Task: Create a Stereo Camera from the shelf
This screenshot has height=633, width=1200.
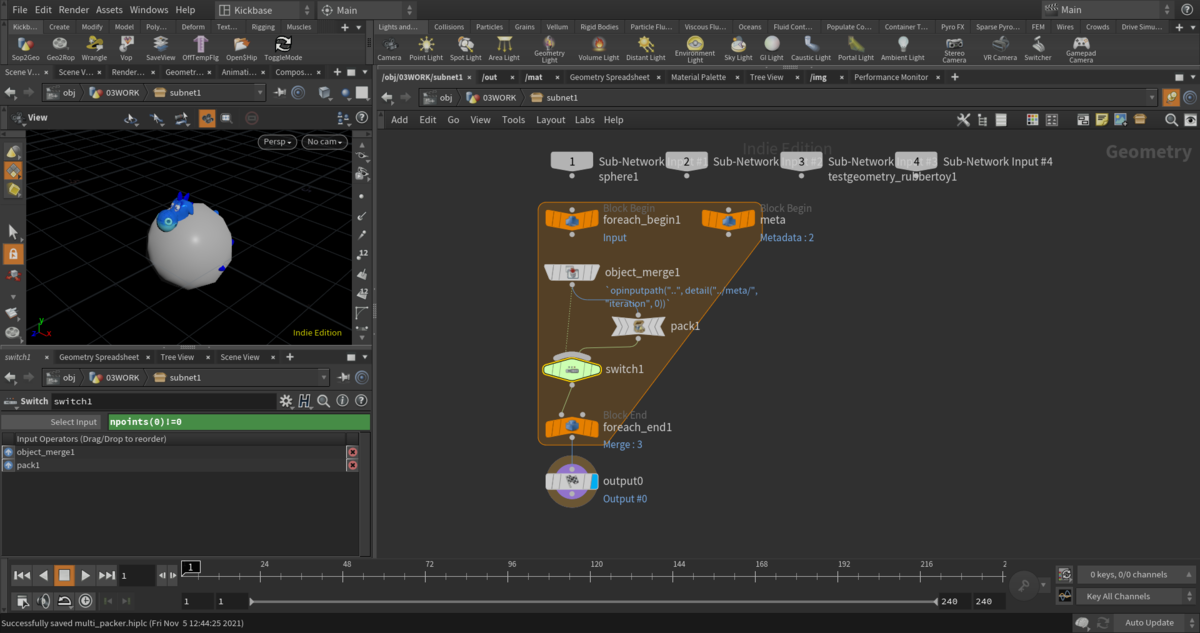Action: [x=954, y=50]
